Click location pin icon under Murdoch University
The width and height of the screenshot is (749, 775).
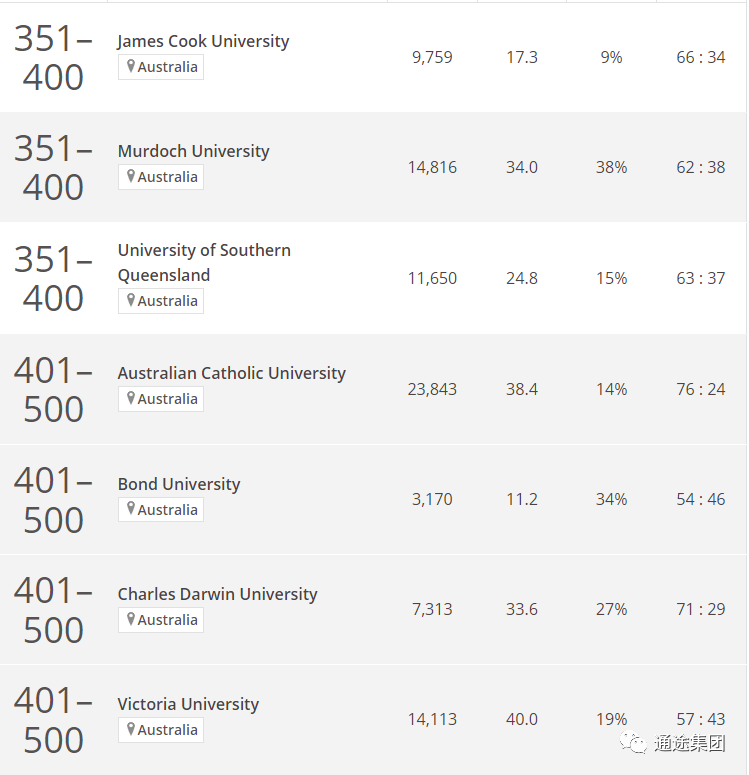tap(131, 176)
